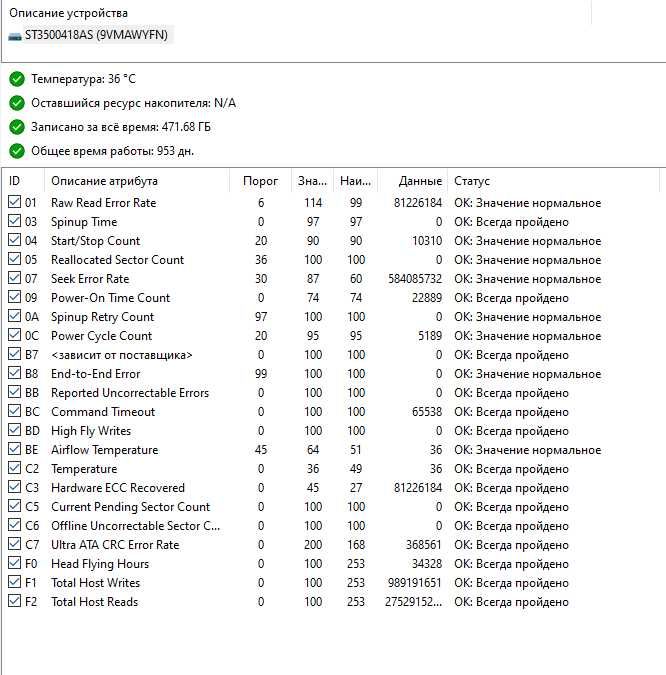Click the Статус column header
666x675 pixels.
point(553,181)
